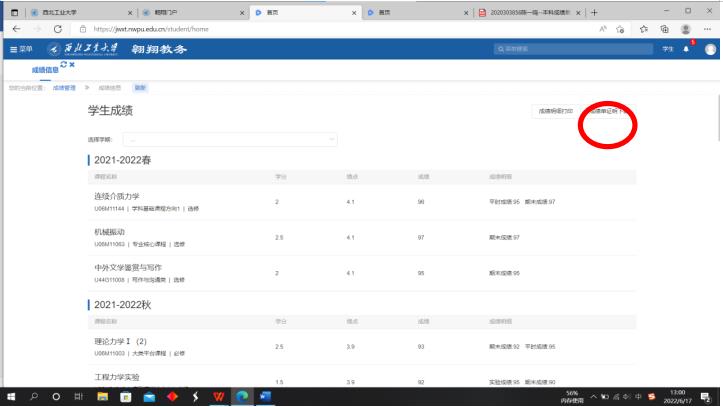The height and width of the screenshot is (407, 723).
Task: Click the top search input field
Action: [570, 49]
